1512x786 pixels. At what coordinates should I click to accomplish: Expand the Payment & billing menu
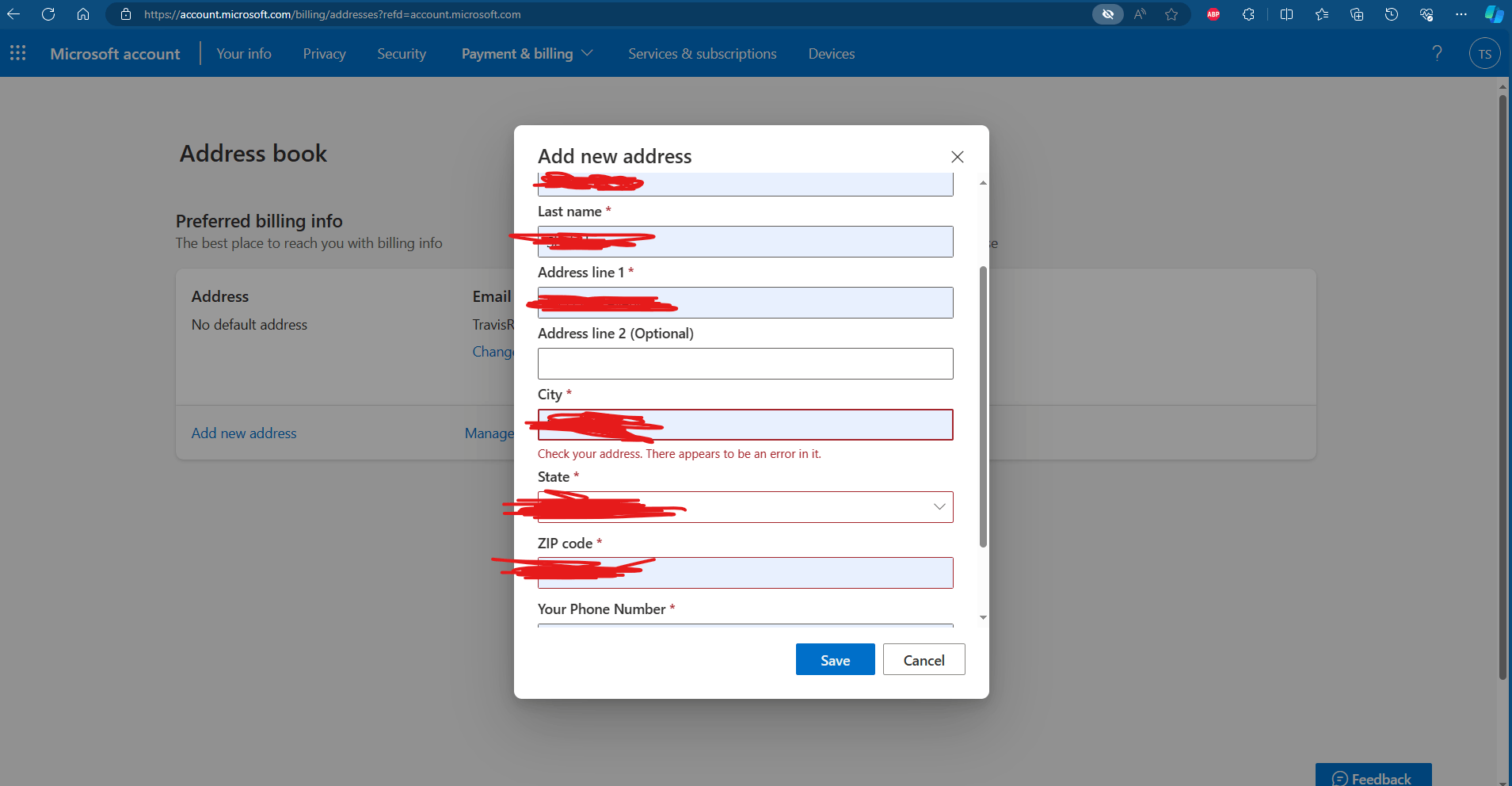coord(526,53)
